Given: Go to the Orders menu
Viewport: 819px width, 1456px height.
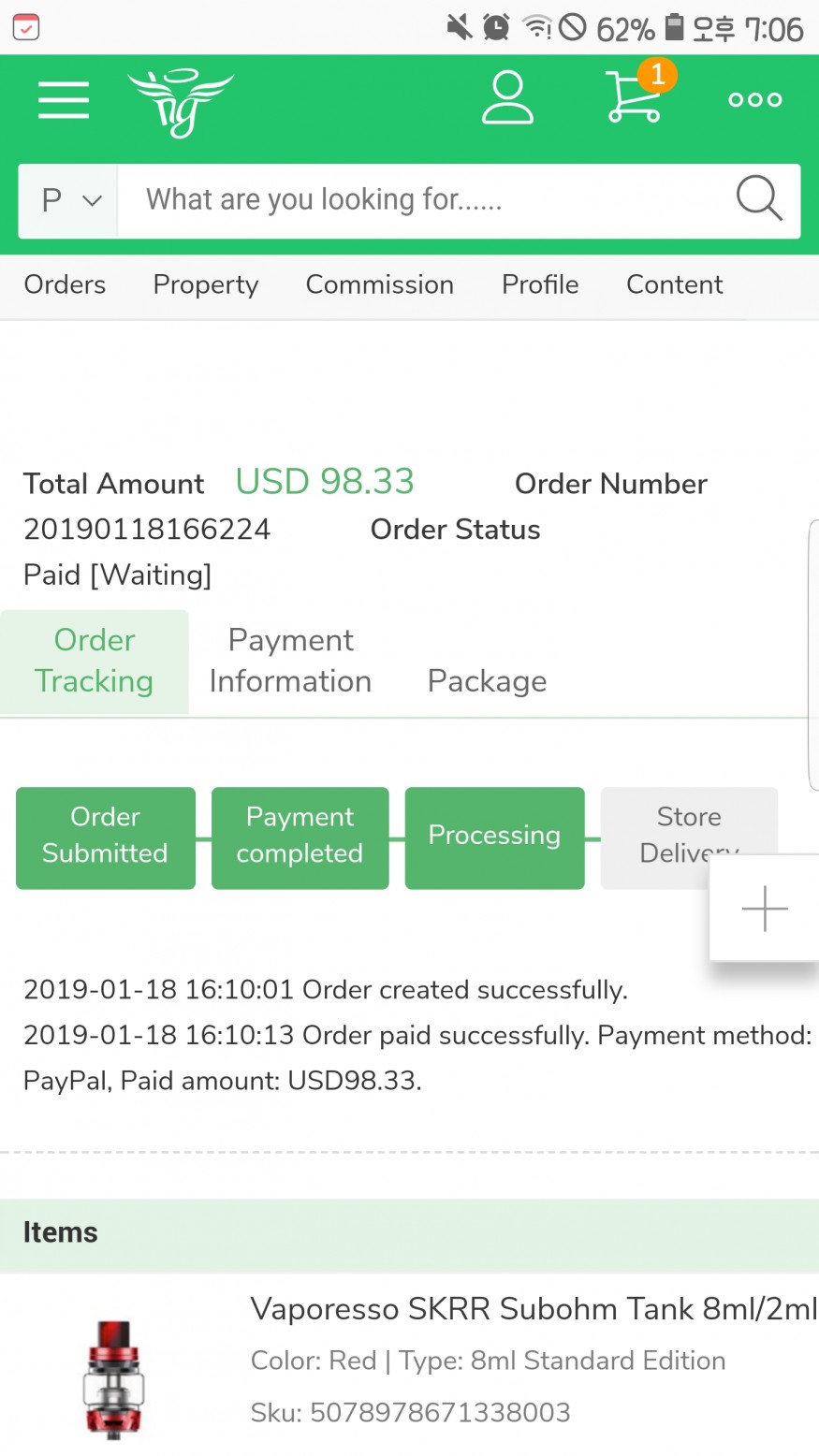Looking at the screenshot, I should [x=65, y=284].
